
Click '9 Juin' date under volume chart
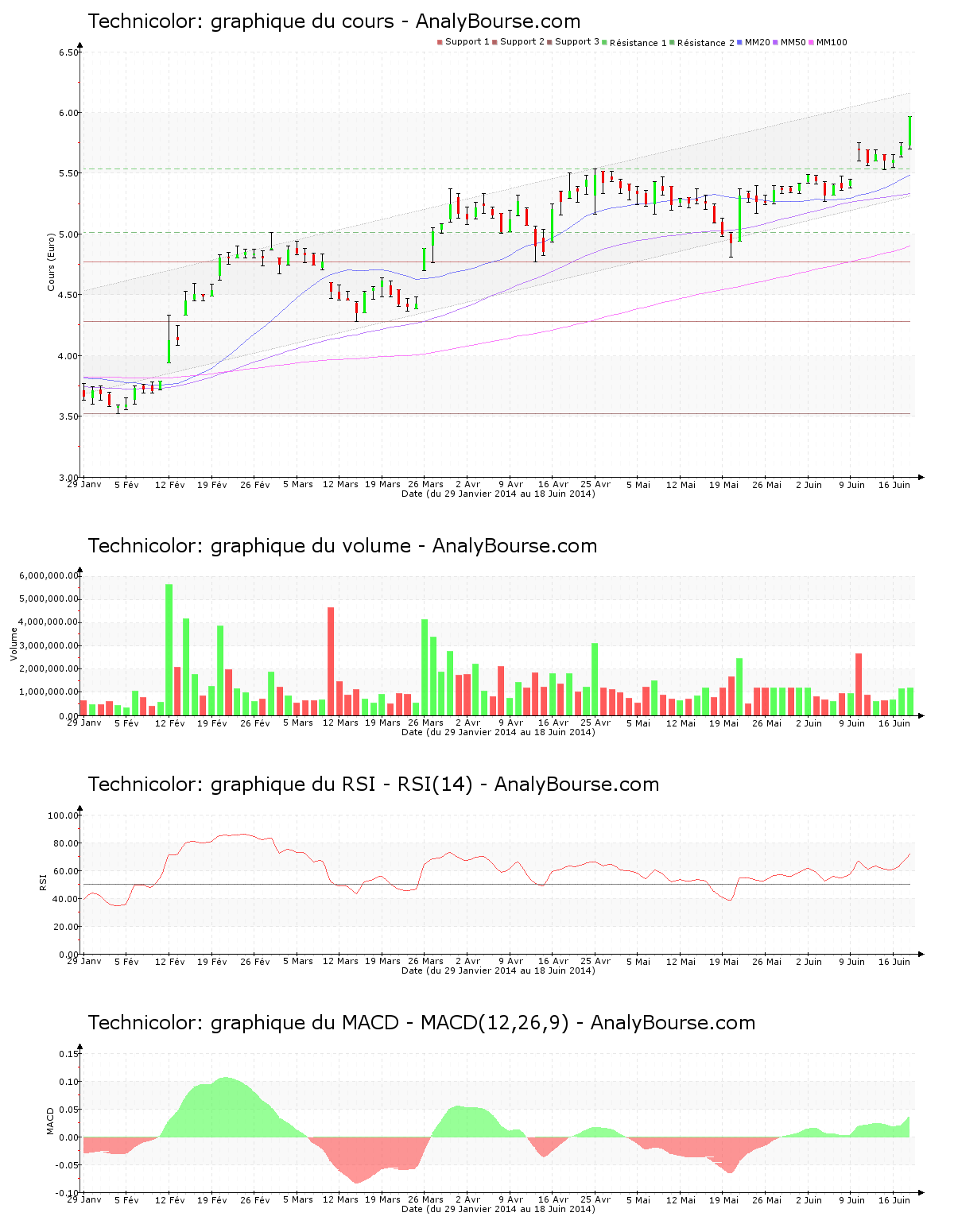[x=851, y=723]
